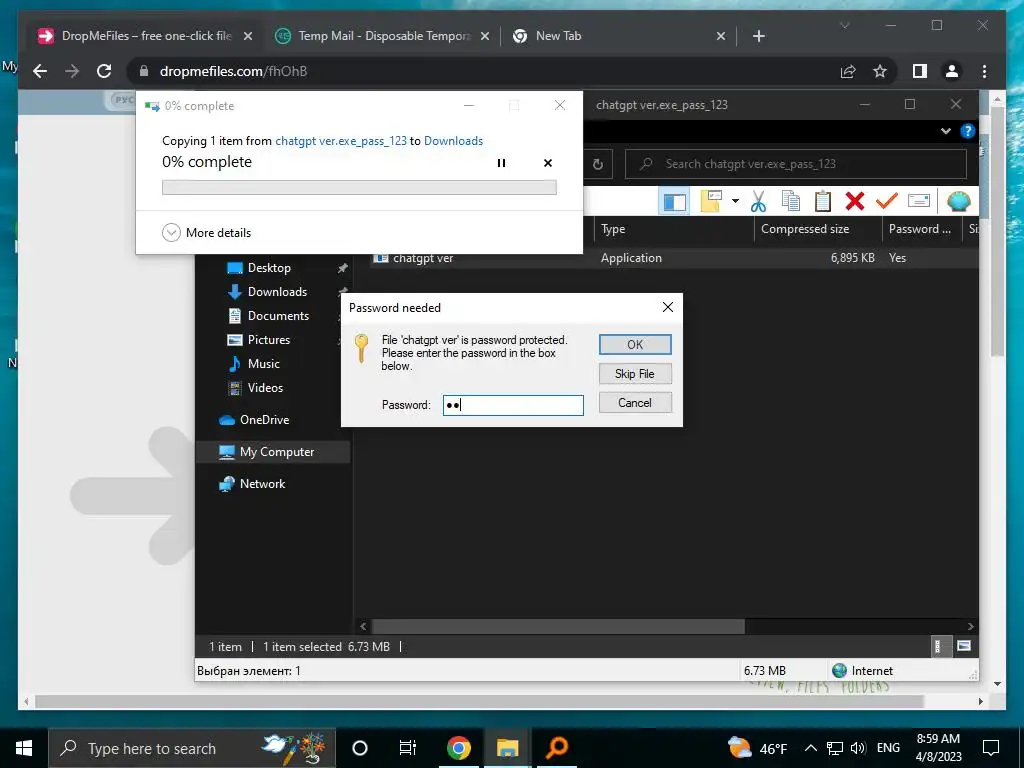
Task: Click the orange checkmark toolbar icon
Action: click(886, 201)
